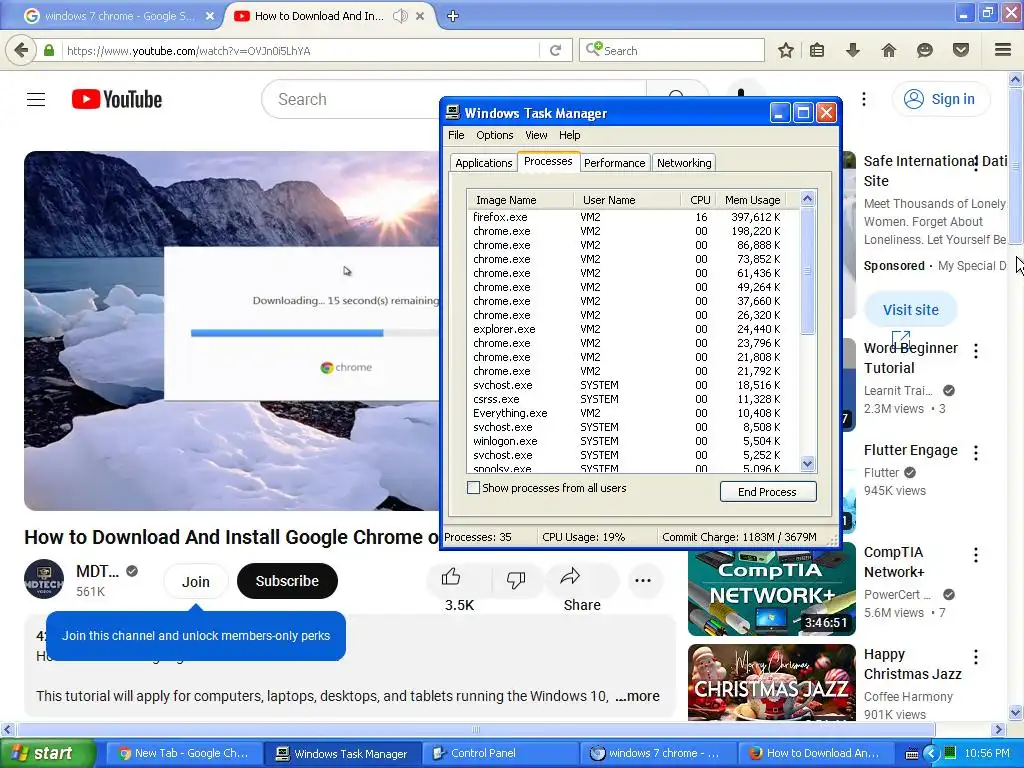Click the YouTube logo
The height and width of the screenshot is (768, 1024).
point(117,99)
